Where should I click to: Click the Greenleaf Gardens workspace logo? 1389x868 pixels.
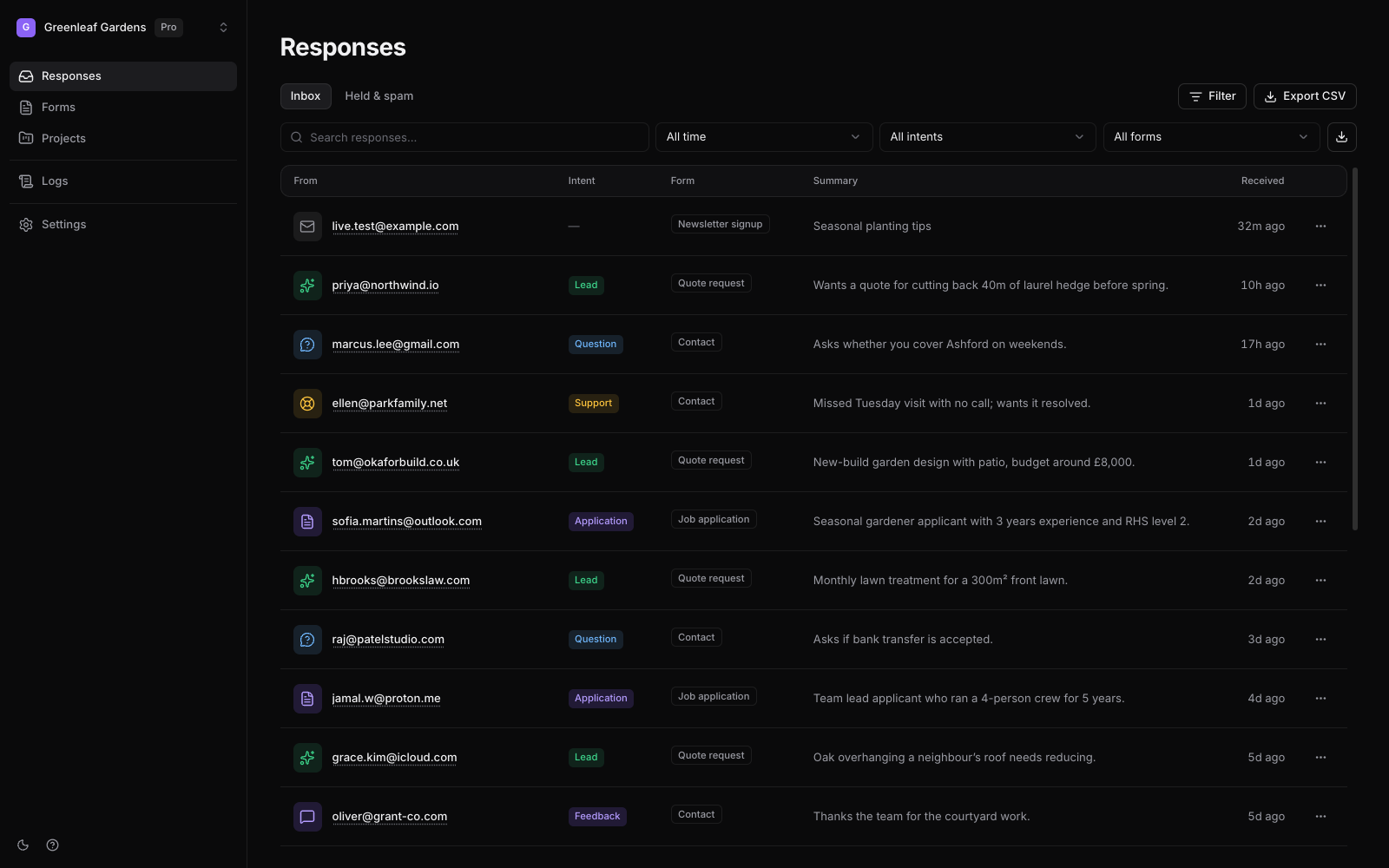point(26,28)
